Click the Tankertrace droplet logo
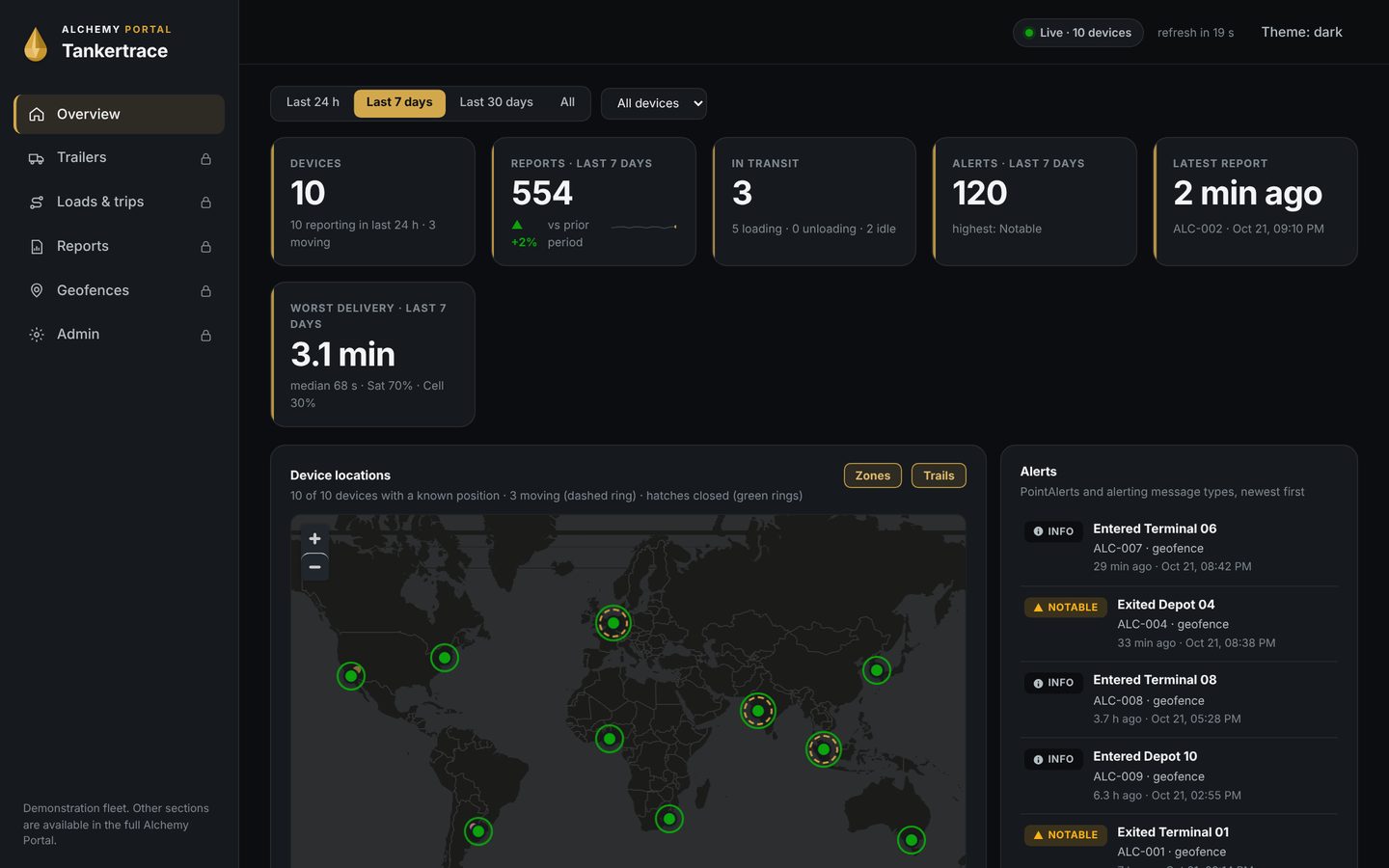The image size is (1389, 868). tap(36, 43)
